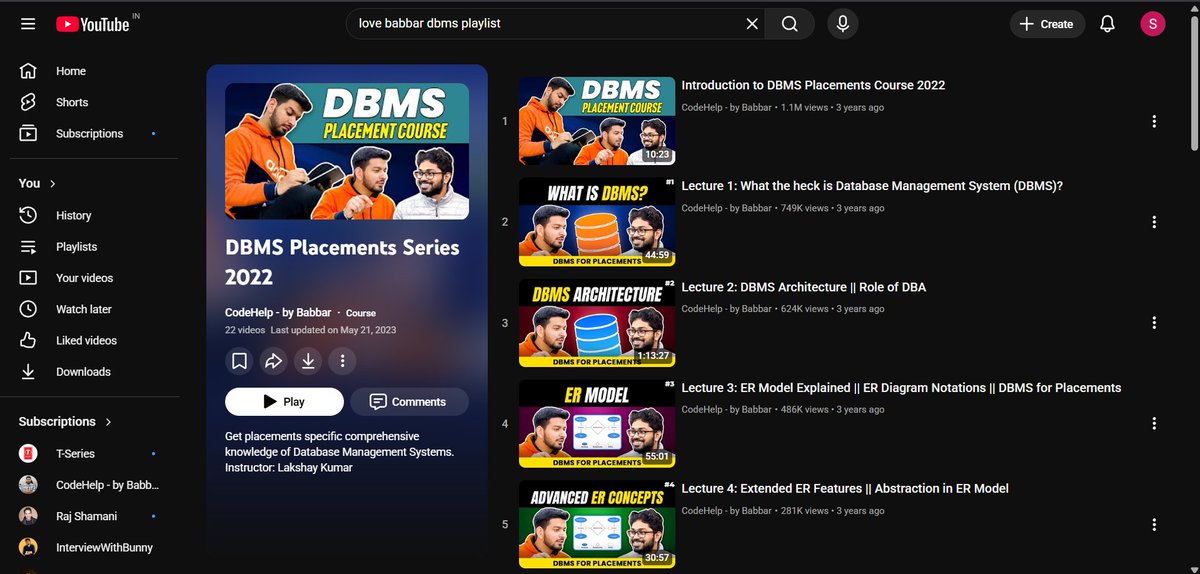Open the notifications bell

1107,24
